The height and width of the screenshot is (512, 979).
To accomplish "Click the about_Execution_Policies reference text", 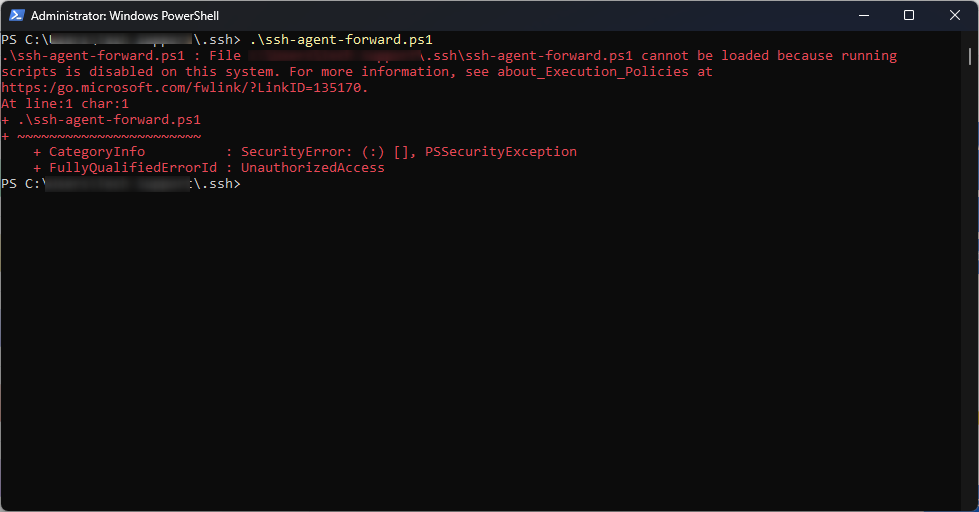I will tap(593, 72).
